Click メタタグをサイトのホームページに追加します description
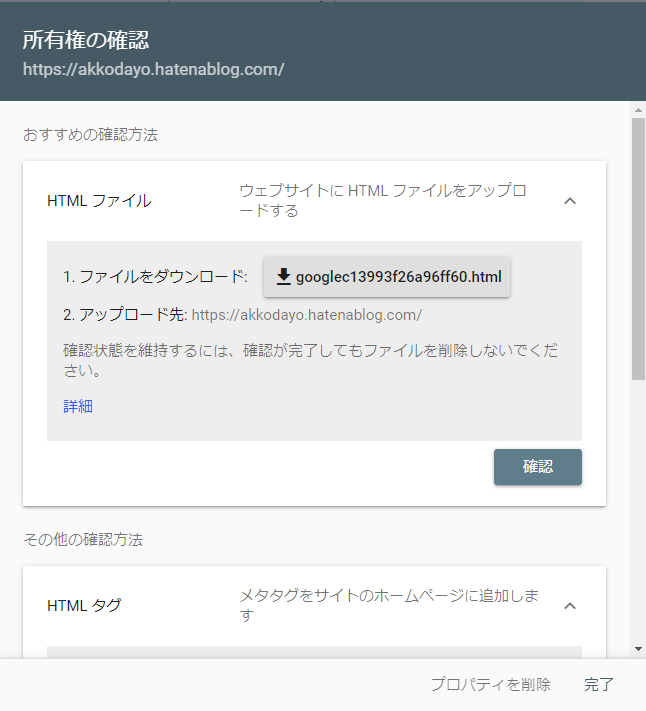Image resolution: width=646 pixels, height=711 pixels. pyautogui.click(x=389, y=605)
